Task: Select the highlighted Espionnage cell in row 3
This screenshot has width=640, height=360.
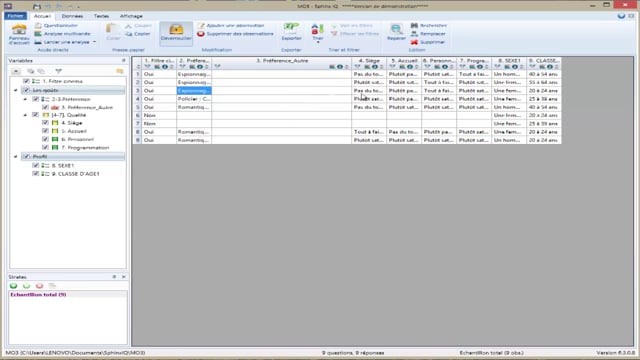Action: coord(194,91)
